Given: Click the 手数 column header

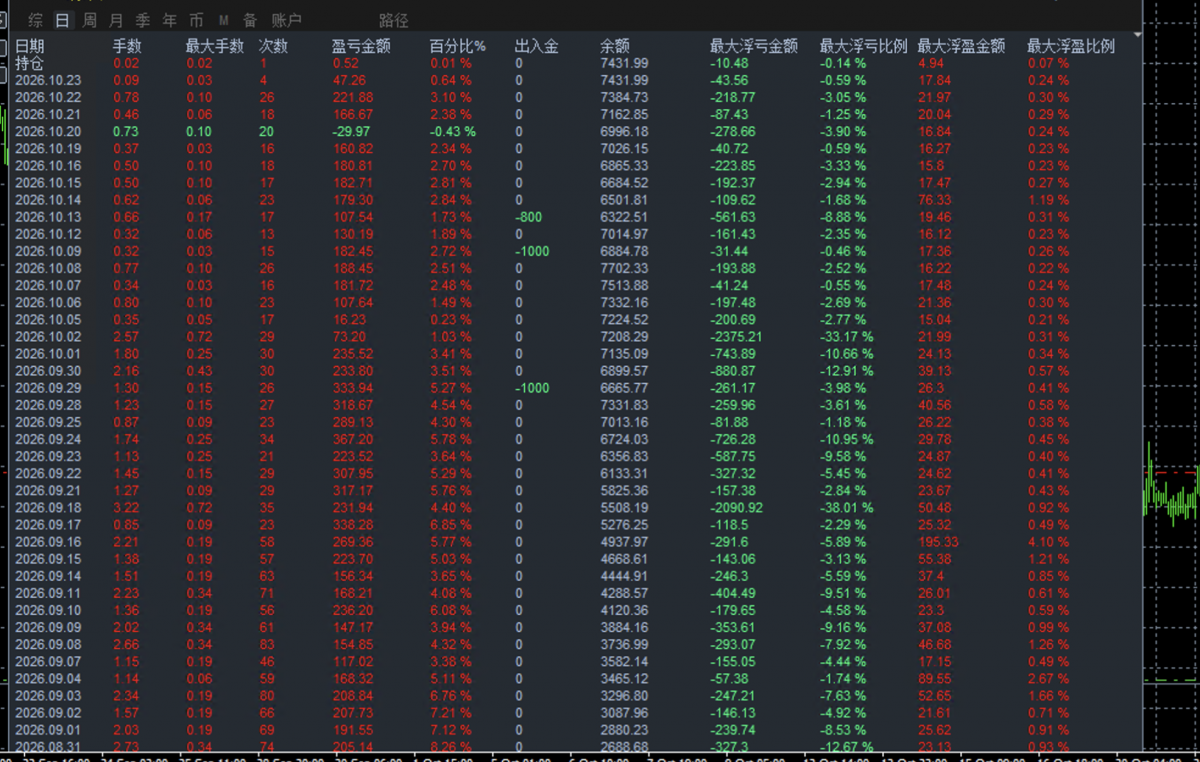Looking at the screenshot, I should [x=127, y=46].
